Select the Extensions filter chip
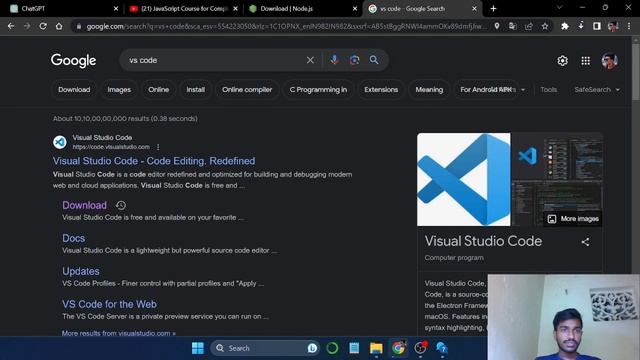 [381, 90]
